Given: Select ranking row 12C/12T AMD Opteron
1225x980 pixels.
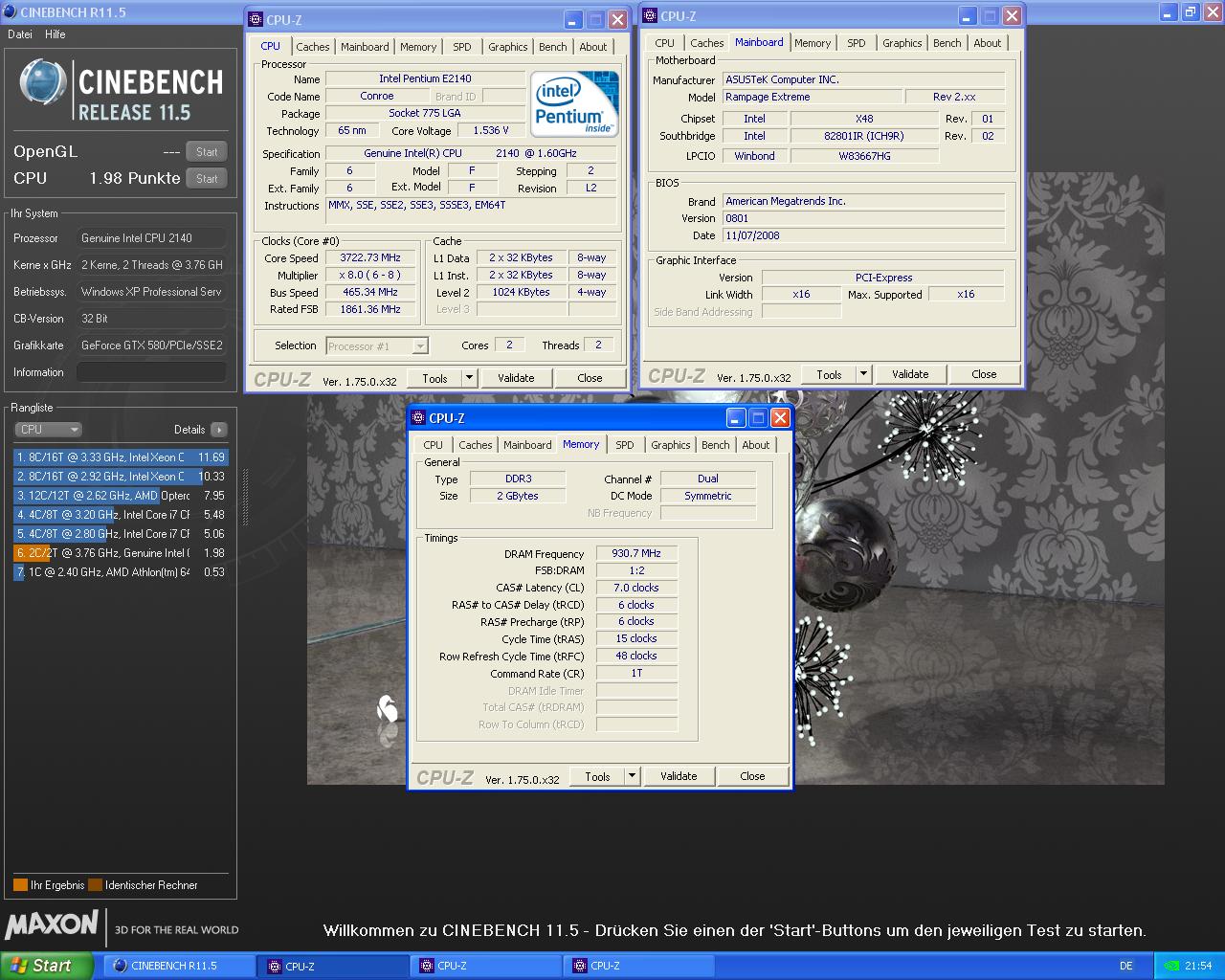Looking at the screenshot, I should click(121, 496).
